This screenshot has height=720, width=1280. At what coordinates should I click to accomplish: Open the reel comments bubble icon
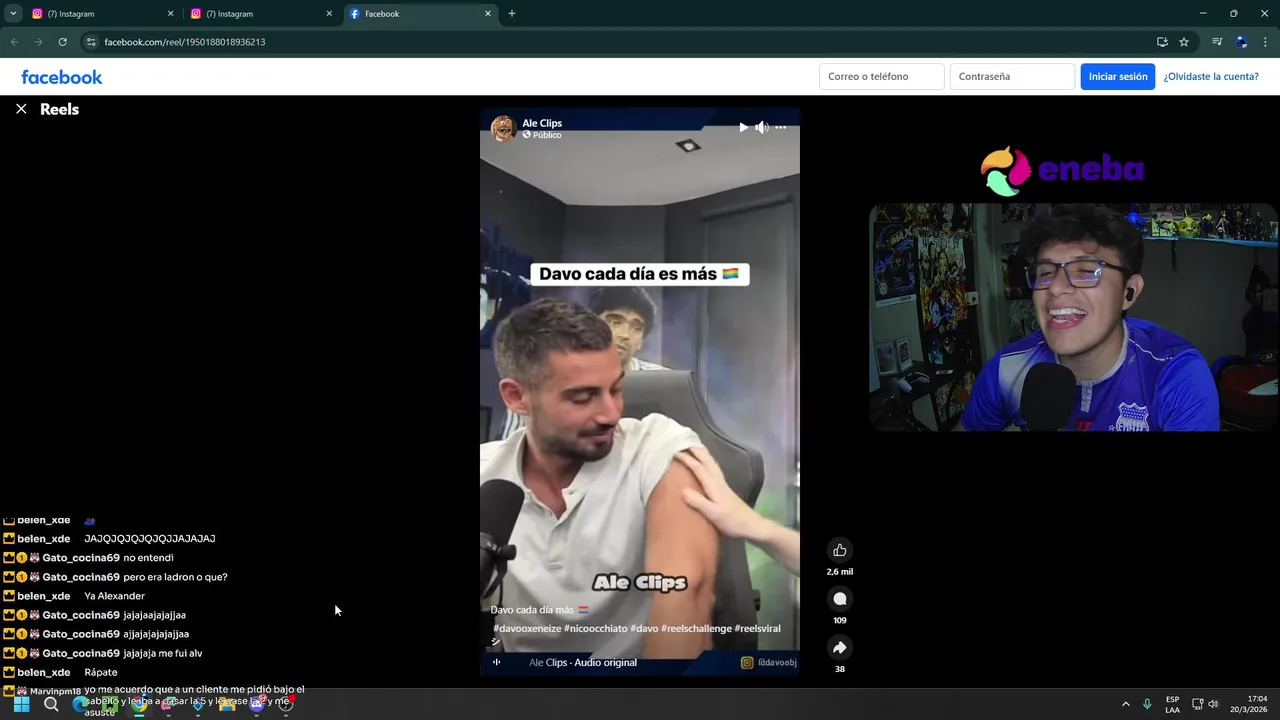[x=840, y=599]
